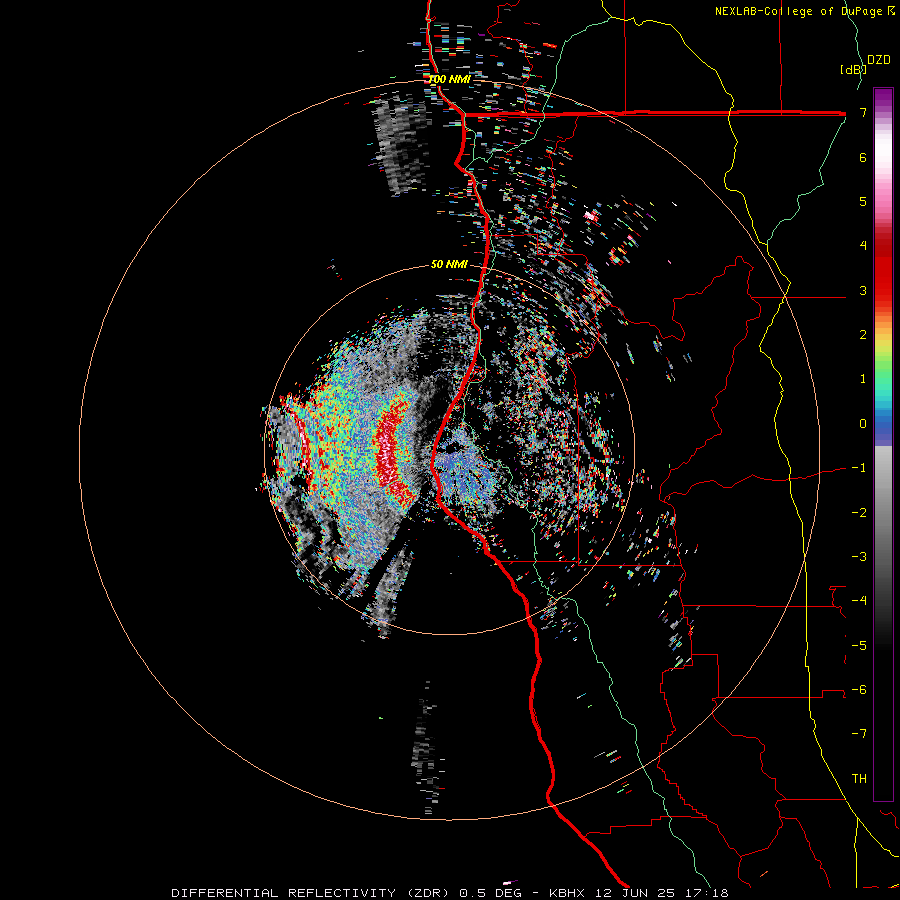Viewport: 900px width, 900px height.
Task: Click the 5 value on the color scale
Action: coord(863,201)
